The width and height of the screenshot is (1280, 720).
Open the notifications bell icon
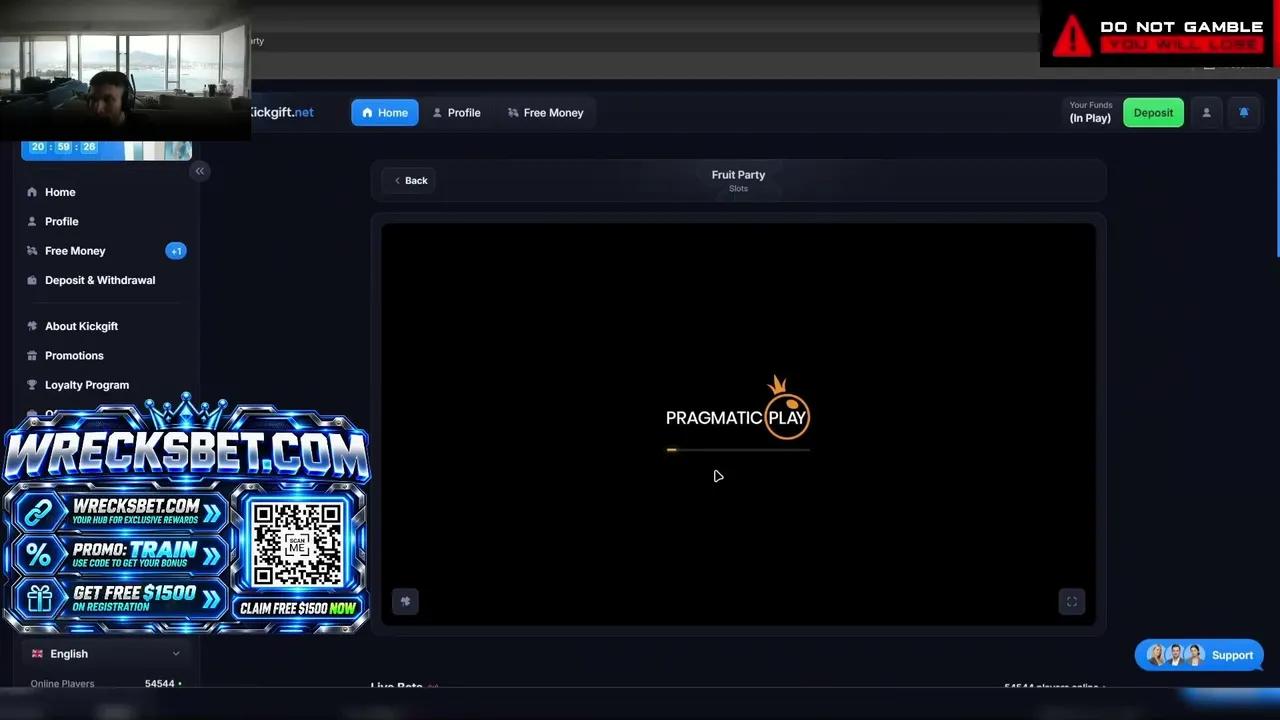point(1244,113)
